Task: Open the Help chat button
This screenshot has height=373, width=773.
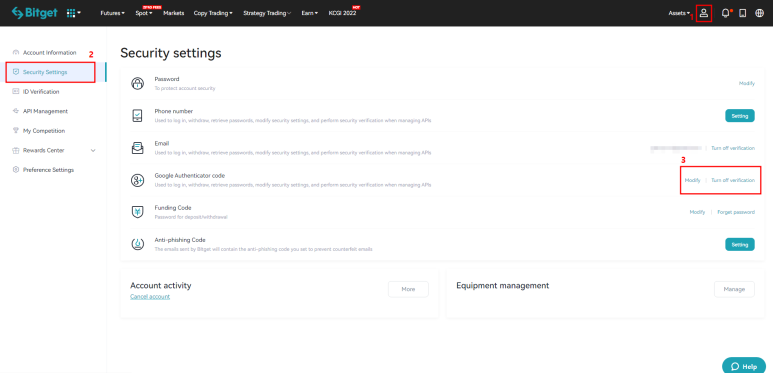Action: click(743, 366)
